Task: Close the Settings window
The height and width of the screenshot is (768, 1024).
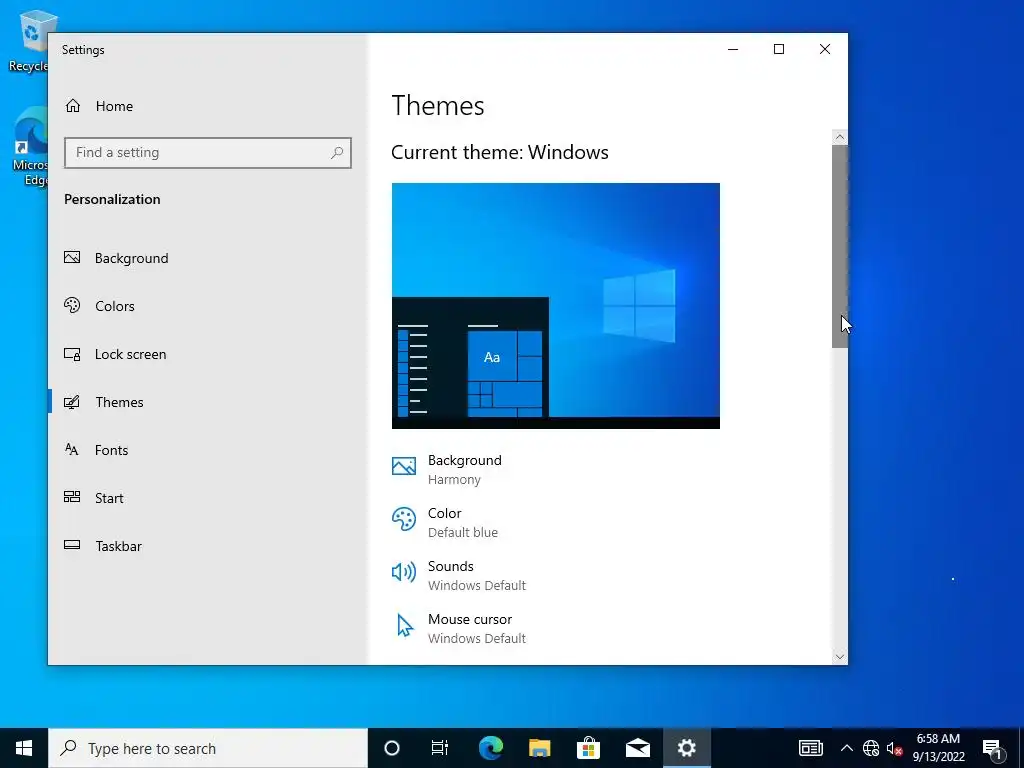Action: coord(825,50)
